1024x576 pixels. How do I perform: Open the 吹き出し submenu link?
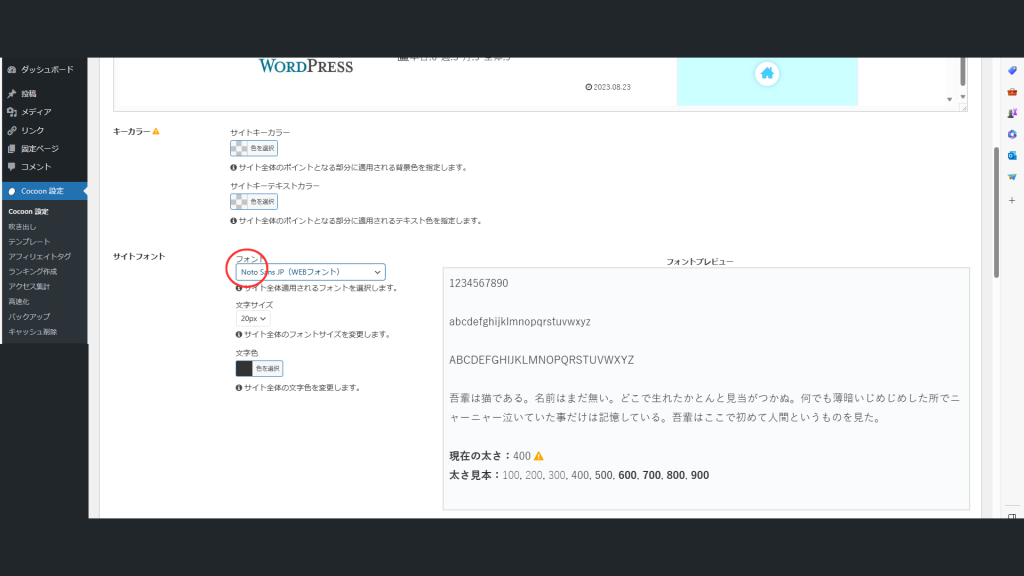[x=22, y=227]
